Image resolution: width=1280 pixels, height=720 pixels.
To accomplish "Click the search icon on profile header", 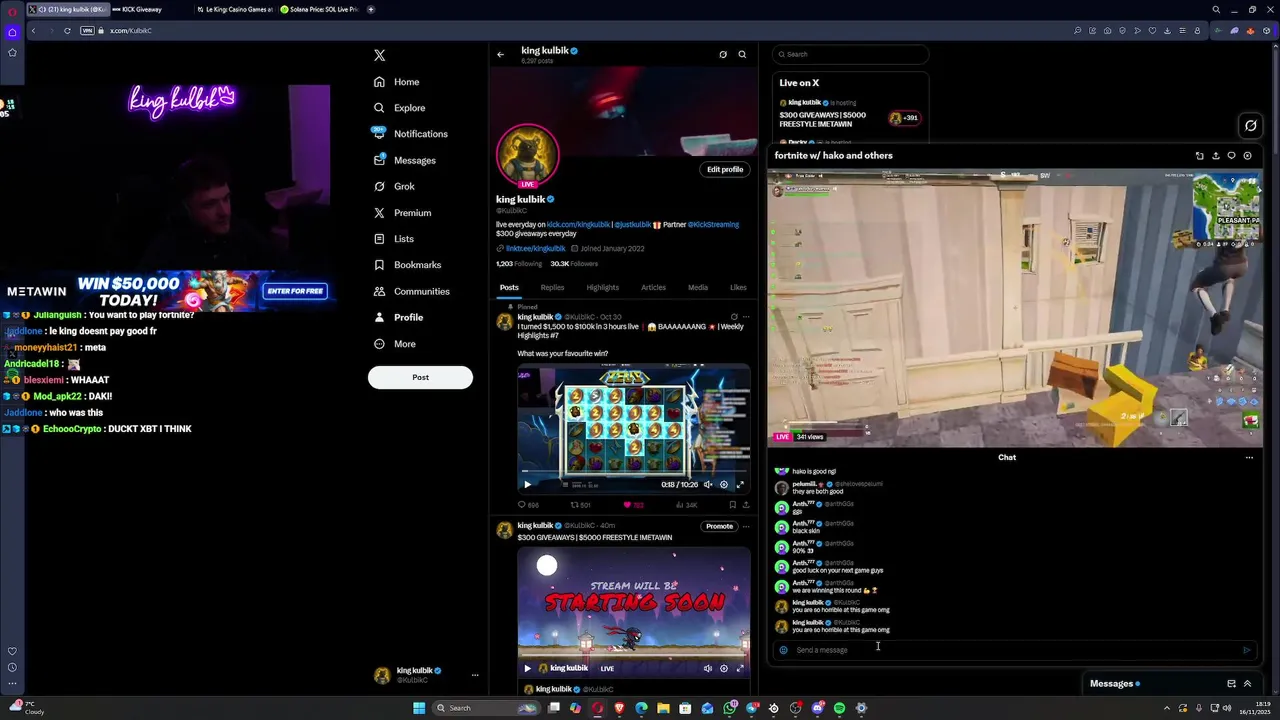I will coord(742,54).
